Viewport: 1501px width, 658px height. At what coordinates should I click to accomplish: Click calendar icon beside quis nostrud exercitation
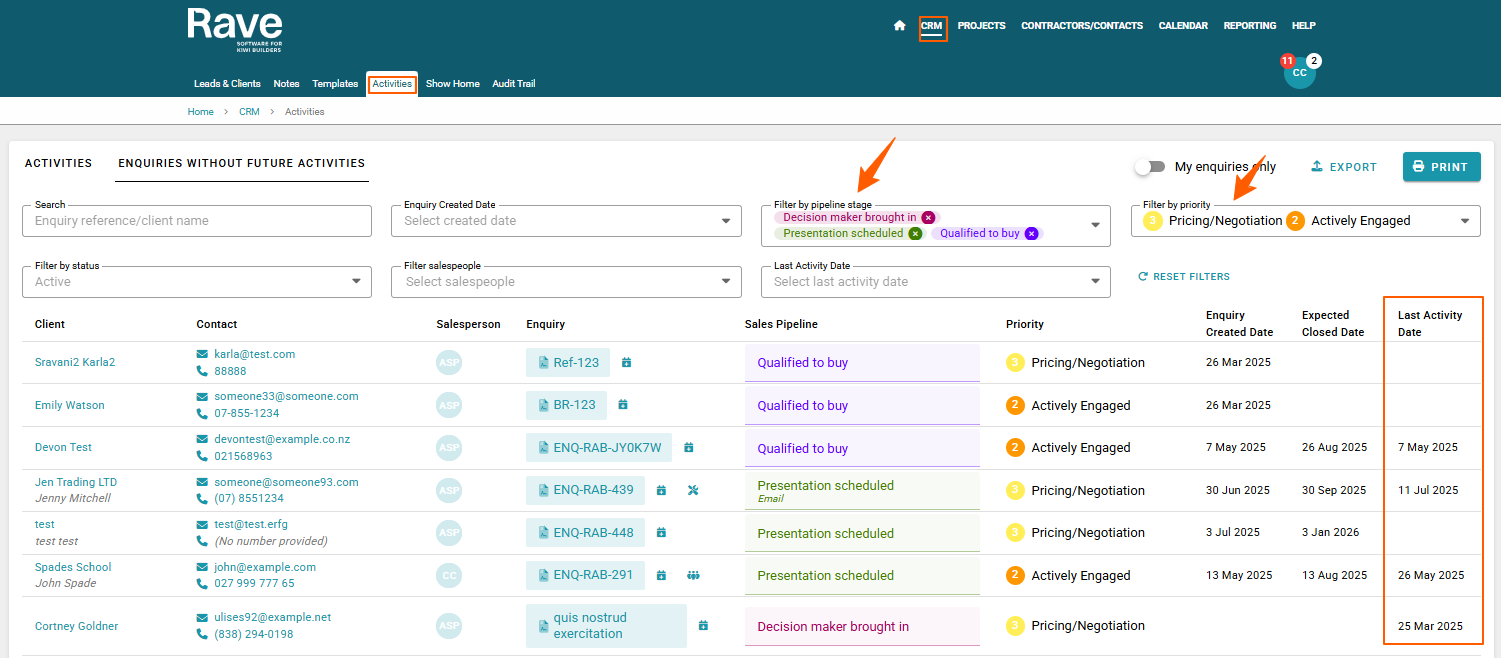tap(703, 626)
